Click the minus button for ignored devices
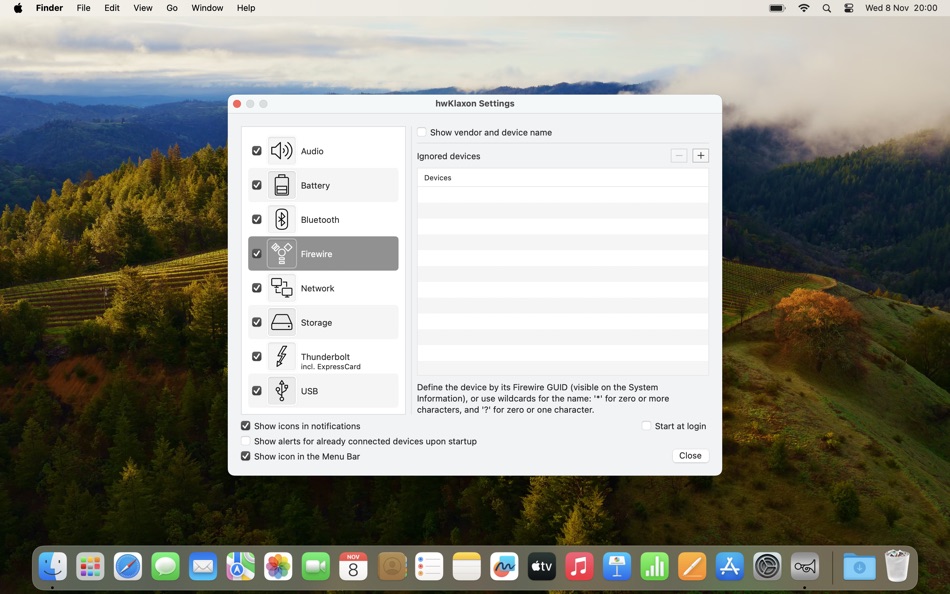The image size is (950, 594). pos(679,156)
